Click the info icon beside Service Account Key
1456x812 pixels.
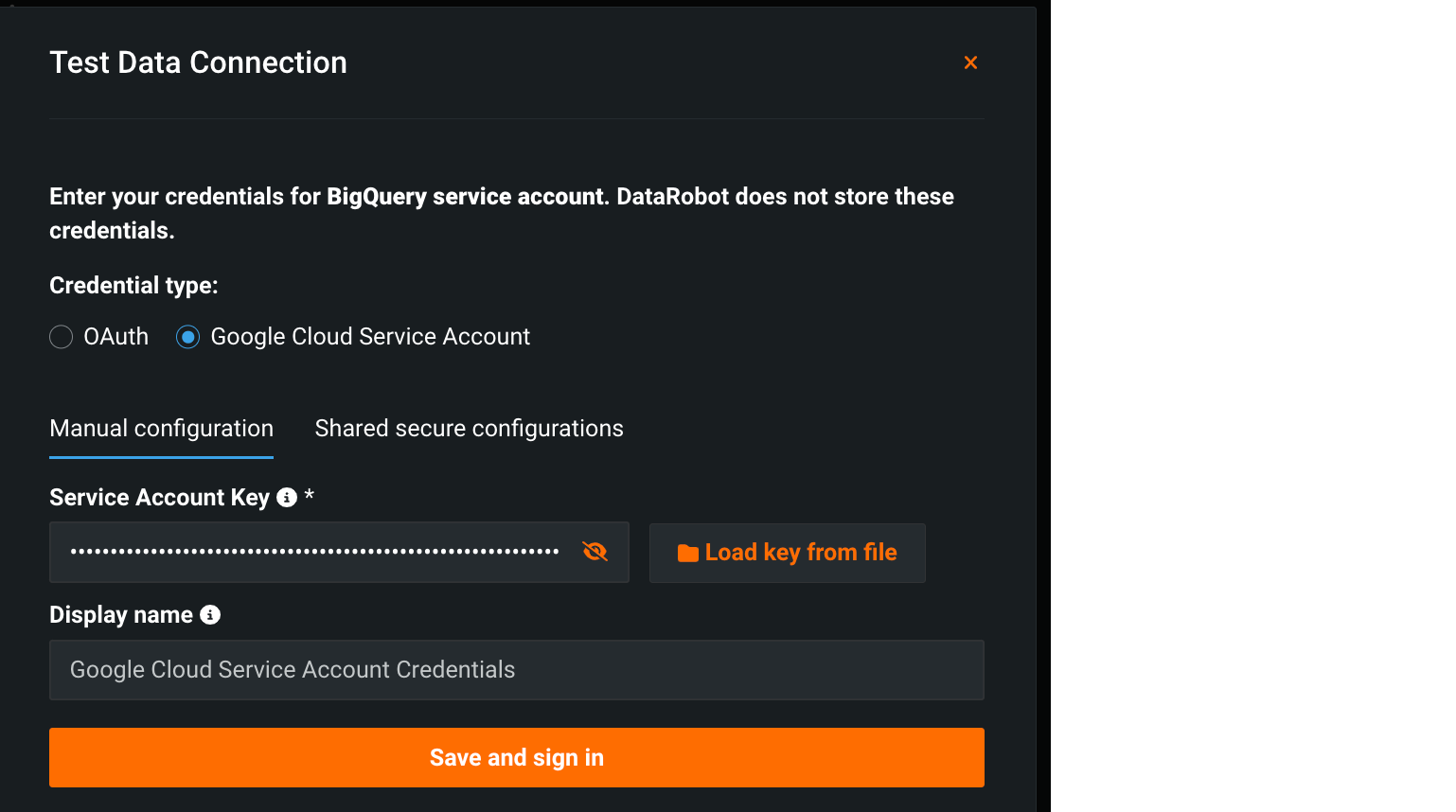pyautogui.click(x=287, y=498)
